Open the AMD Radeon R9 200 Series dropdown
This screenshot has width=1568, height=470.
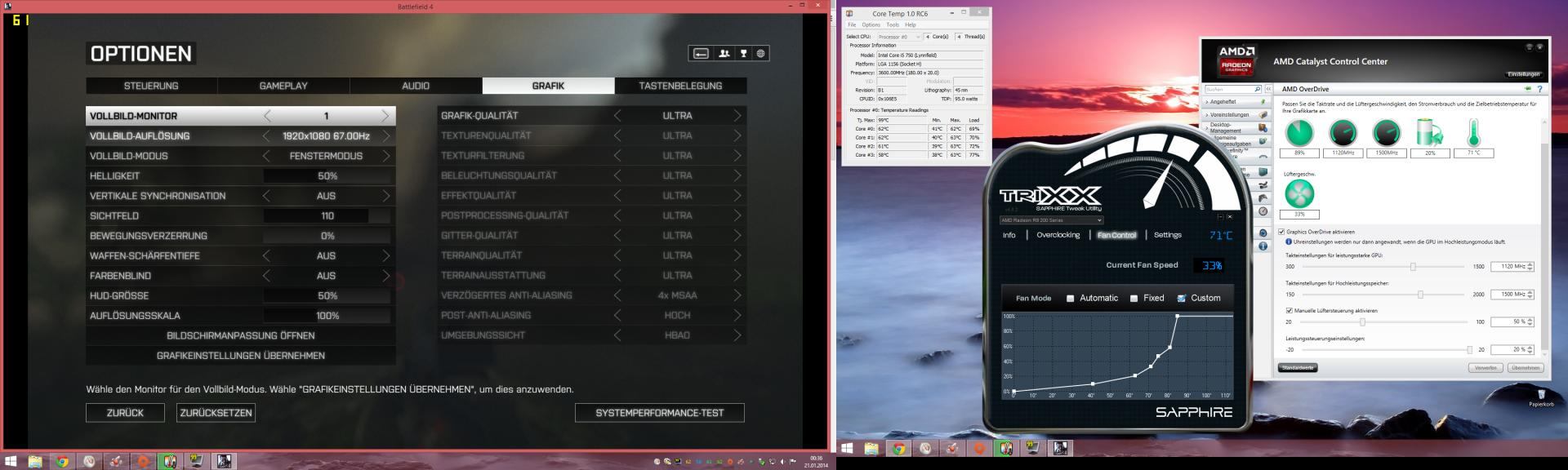1051,220
